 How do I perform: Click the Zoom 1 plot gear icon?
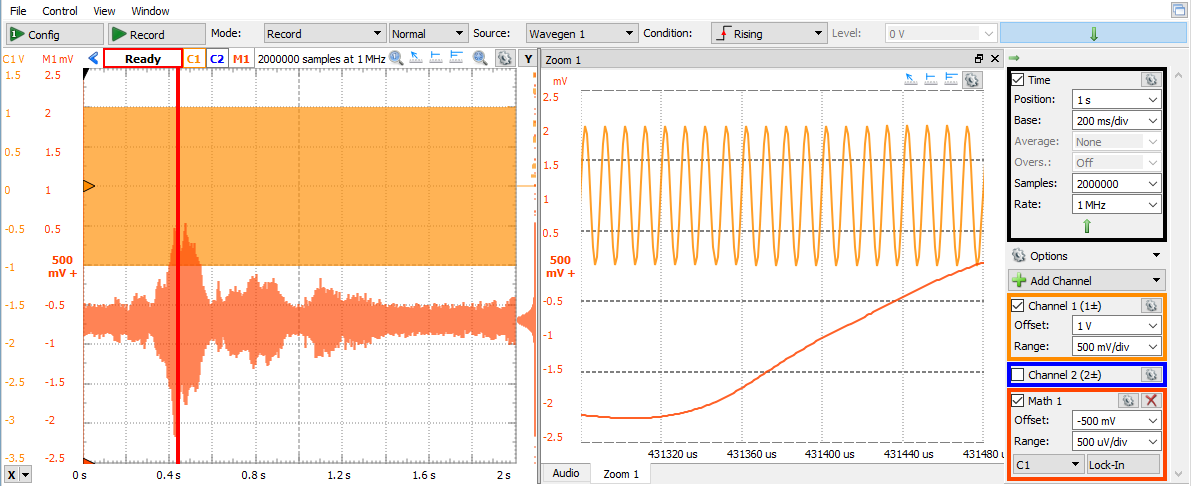coord(971,80)
